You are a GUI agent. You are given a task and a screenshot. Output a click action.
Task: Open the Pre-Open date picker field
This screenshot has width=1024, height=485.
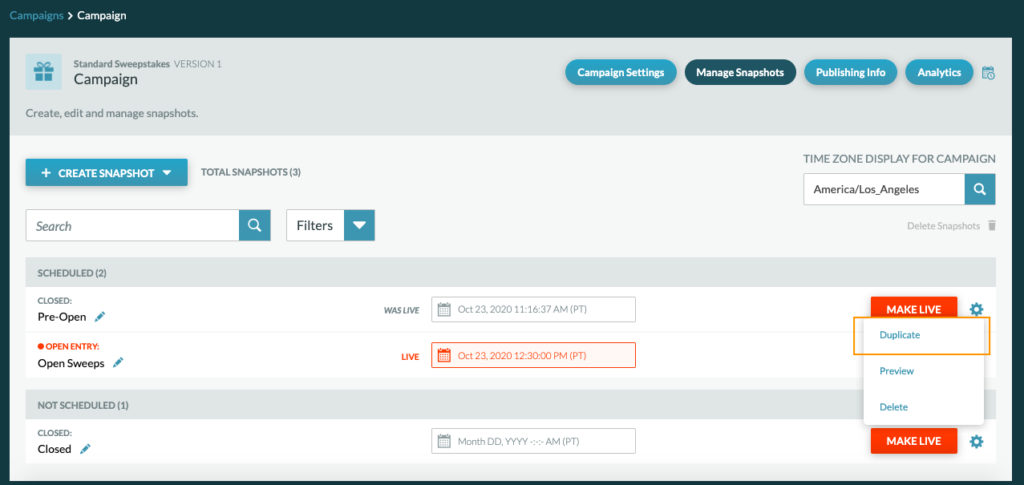(x=534, y=310)
